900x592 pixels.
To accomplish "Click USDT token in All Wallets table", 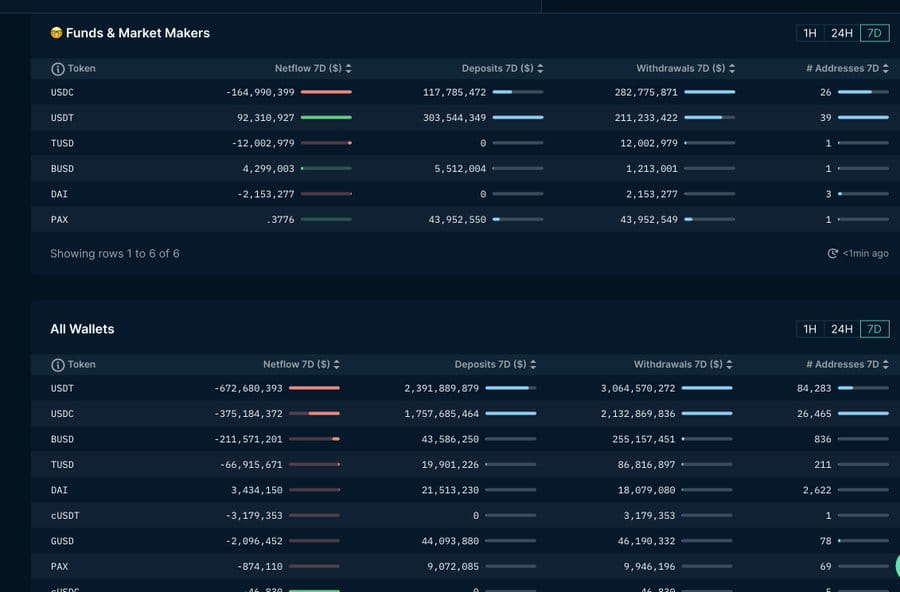I will pyautogui.click(x=62, y=388).
